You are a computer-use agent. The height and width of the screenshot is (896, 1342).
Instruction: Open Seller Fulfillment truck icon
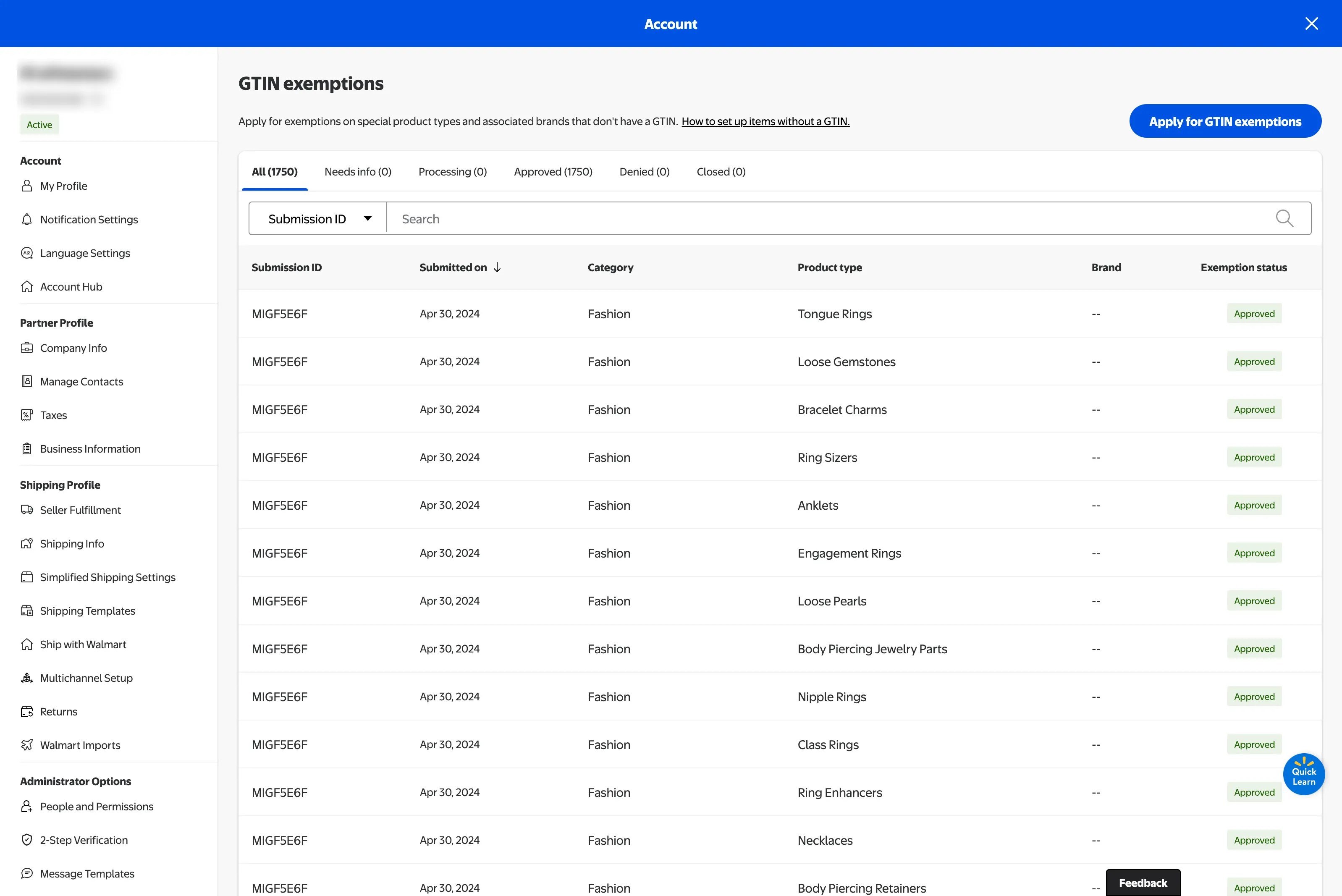tap(27, 510)
